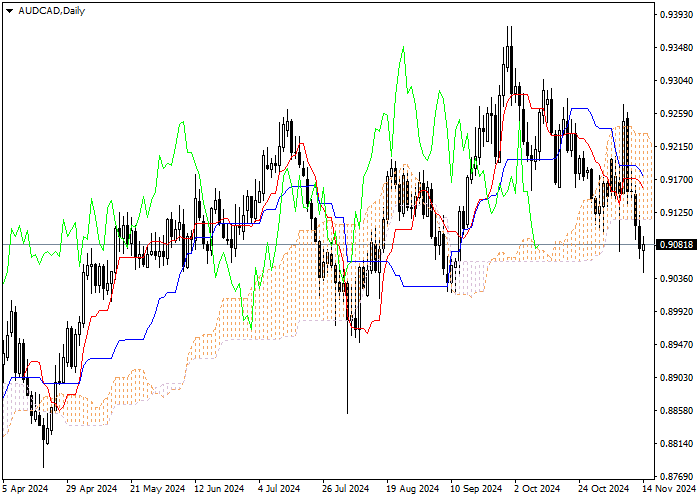Click price level 0.92150 on the scale
This screenshot has width=700, height=500.
677,147
